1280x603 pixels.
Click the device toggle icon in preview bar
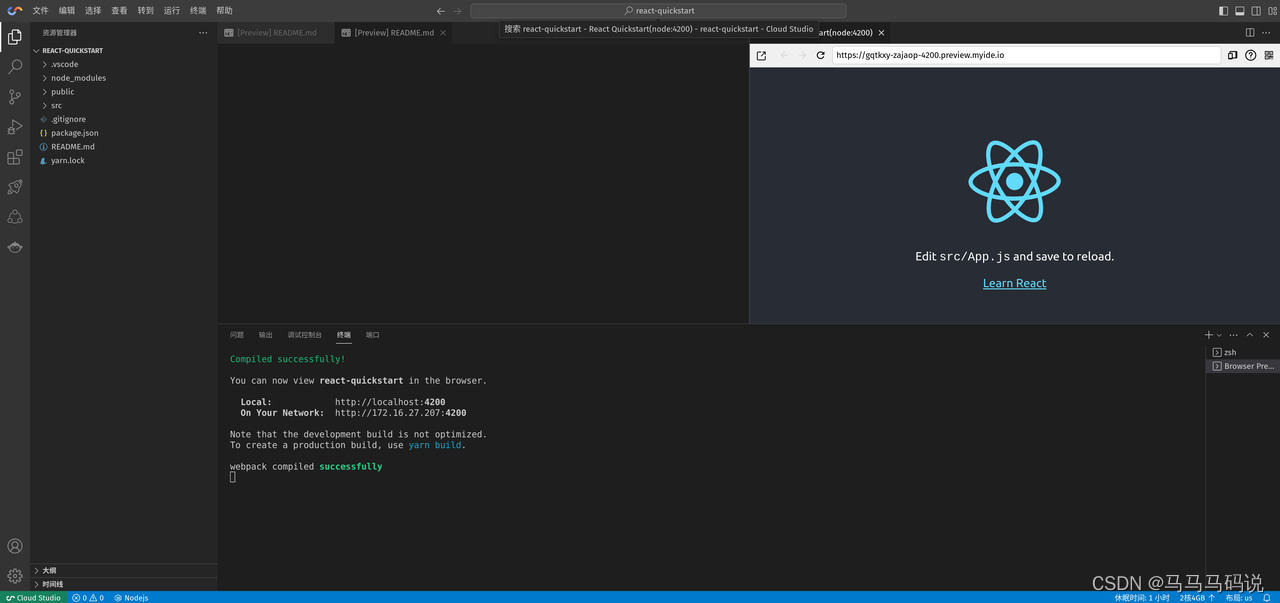pyautogui.click(x=1233, y=56)
